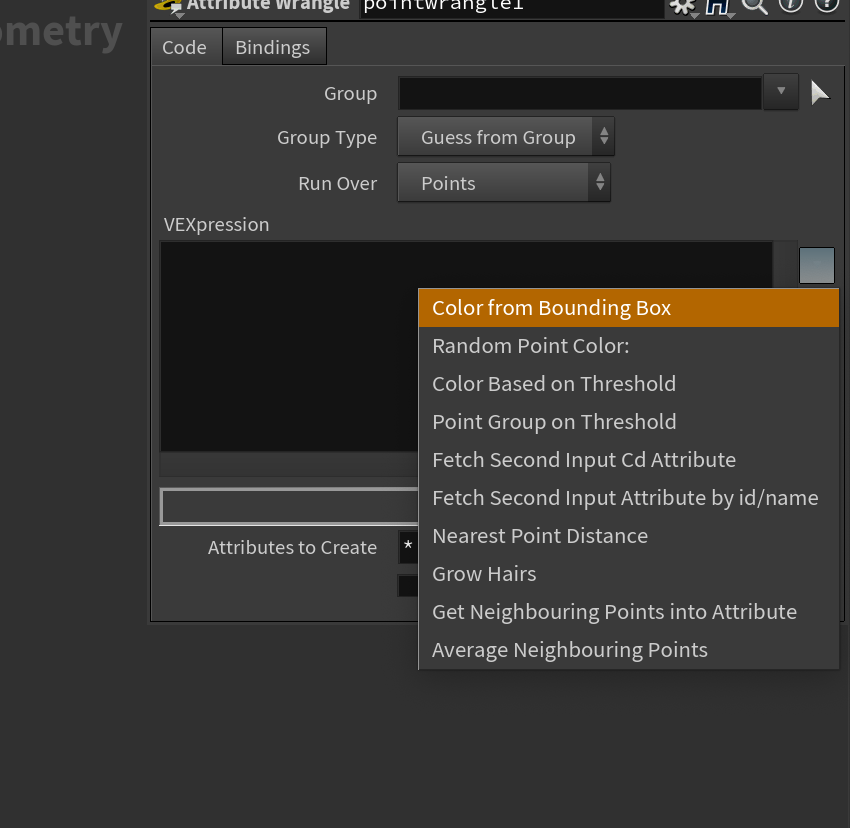Click the node info icon
850x828 pixels.
pos(790,5)
